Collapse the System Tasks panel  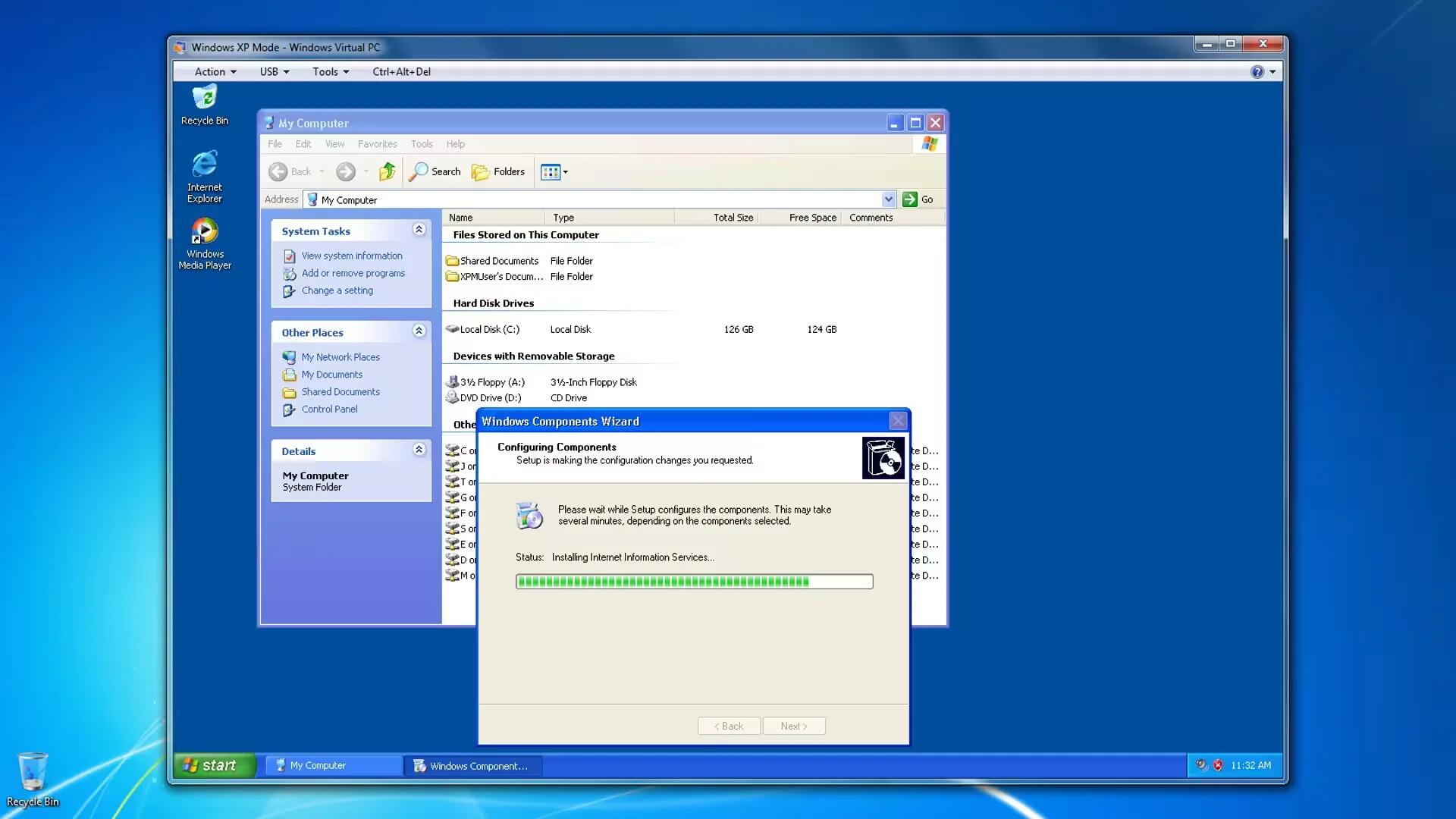pyautogui.click(x=419, y=230)
